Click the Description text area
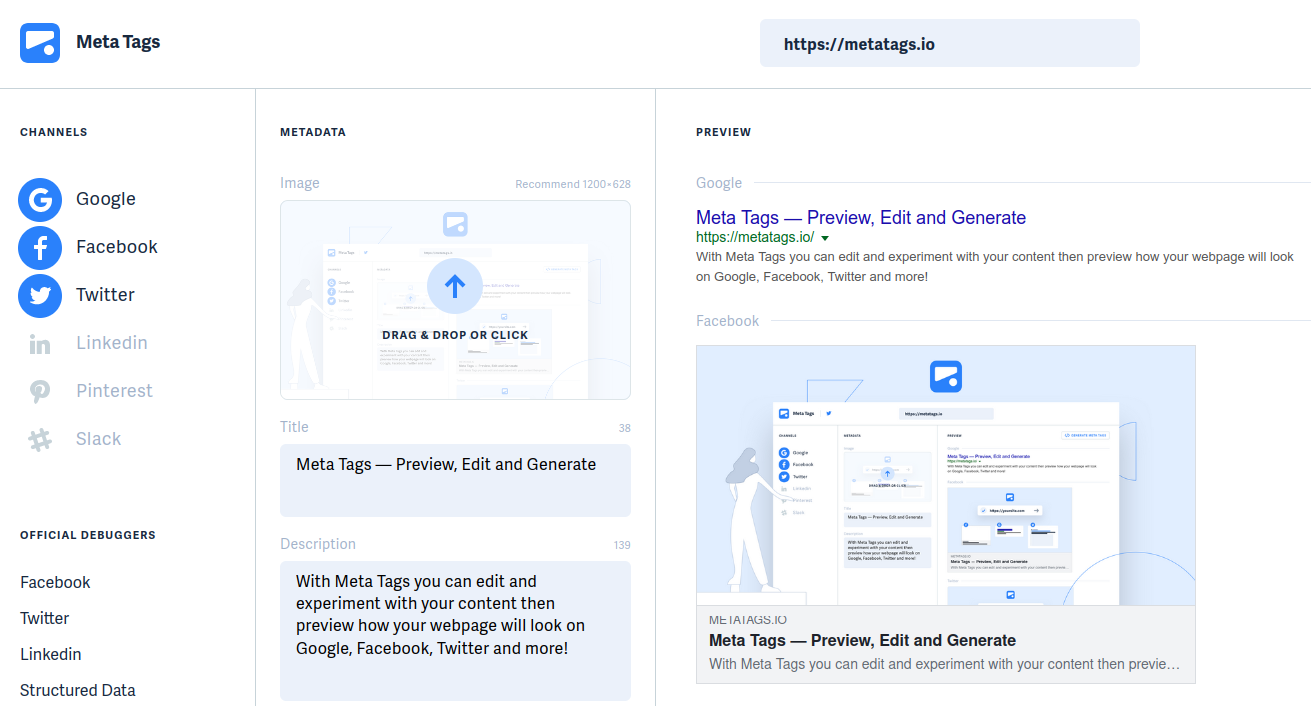The image size is (1311, 706). pyautogui.click(x=455, y=631)
